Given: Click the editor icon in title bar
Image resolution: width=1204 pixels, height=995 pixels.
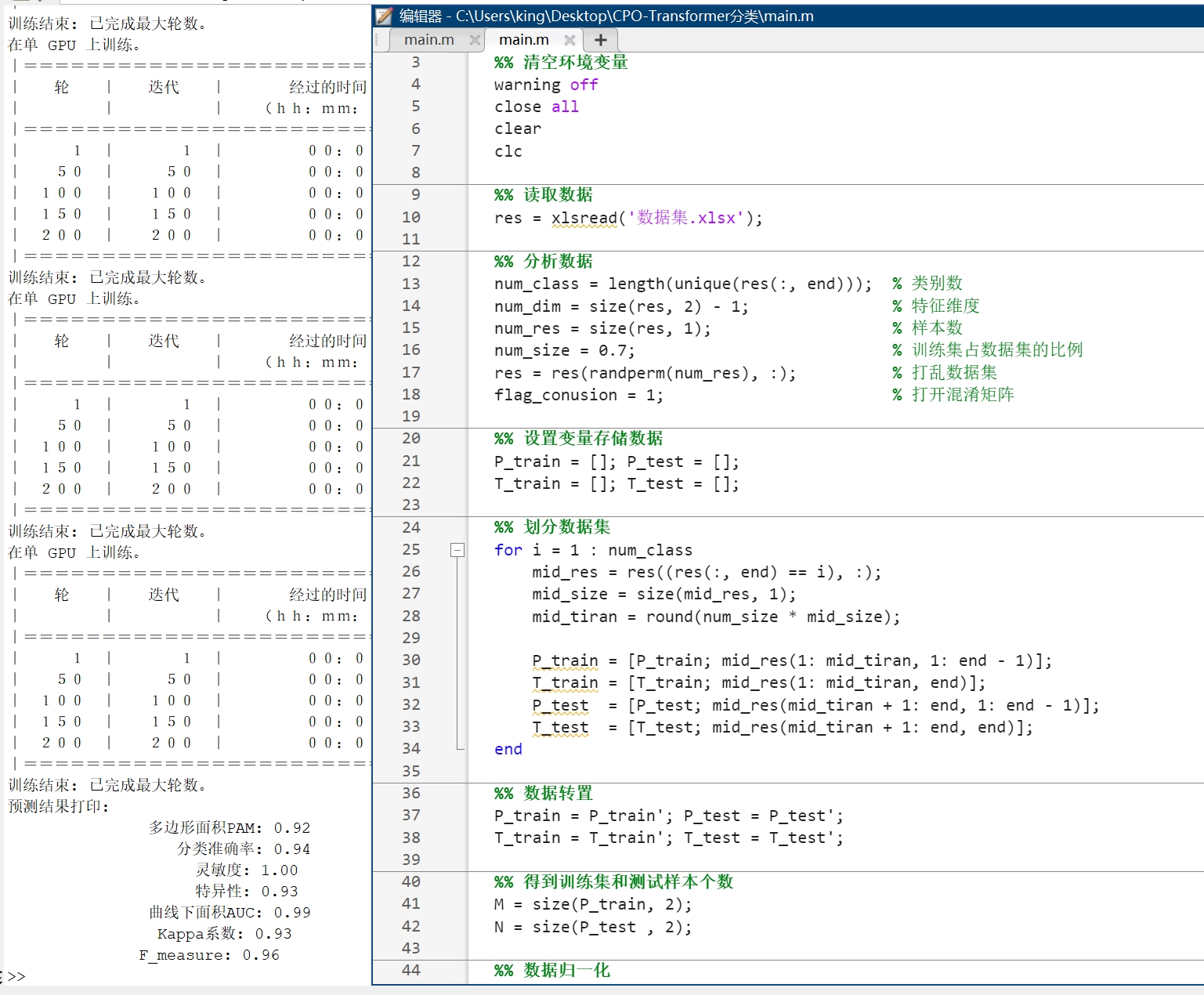Looking at the screenshot, I should [384, 16].
